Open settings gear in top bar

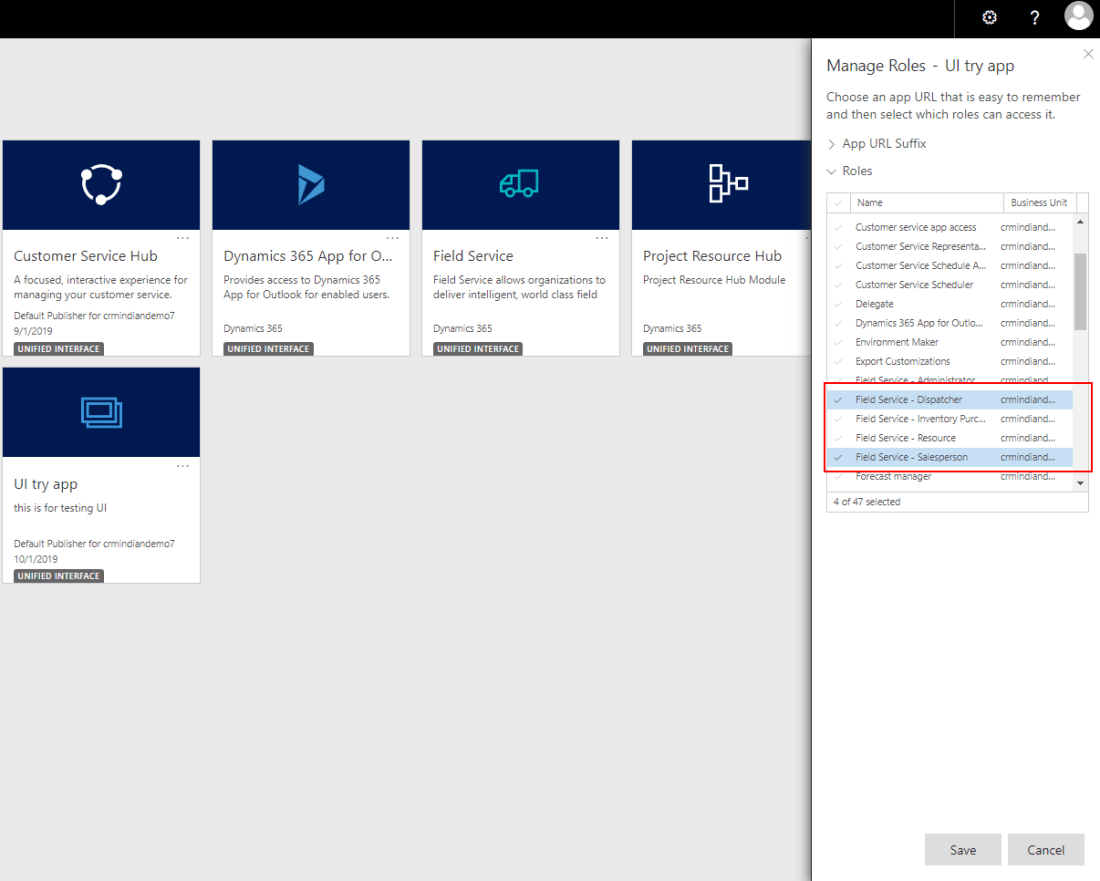pos(989,18)
